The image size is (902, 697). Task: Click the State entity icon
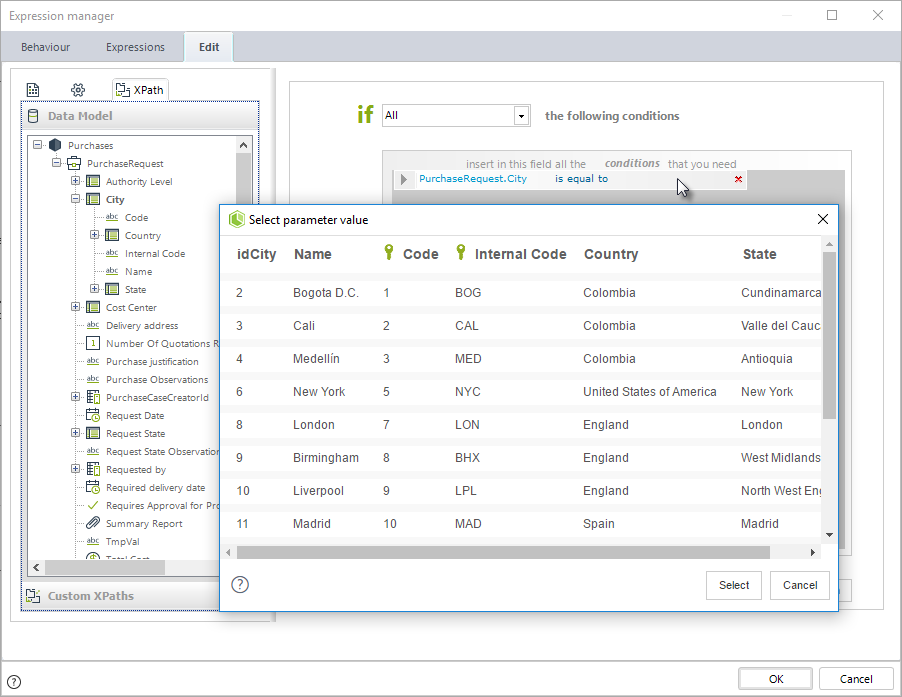[112, 289]
